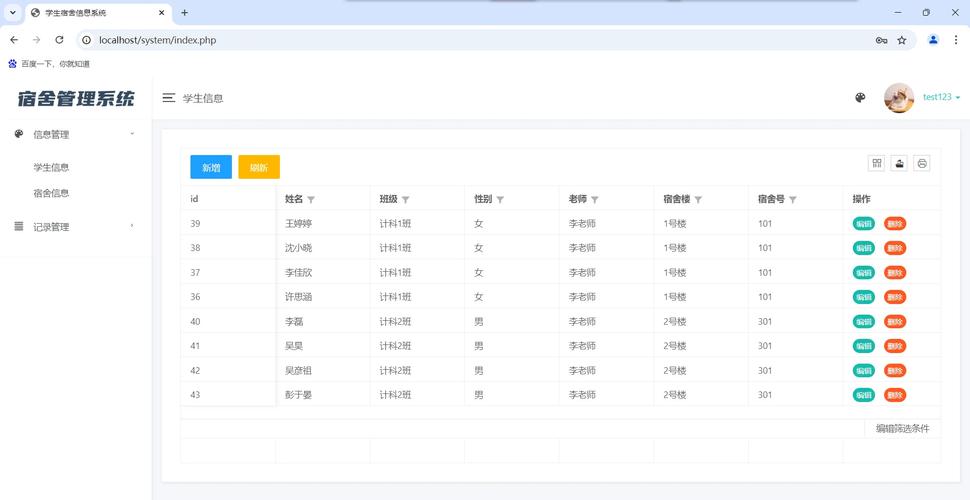The width and height of the screenshot is (970, 500).
Task: Select the 学生宿舍信息系统 browser tab
Action: click(x=98, y=12)
